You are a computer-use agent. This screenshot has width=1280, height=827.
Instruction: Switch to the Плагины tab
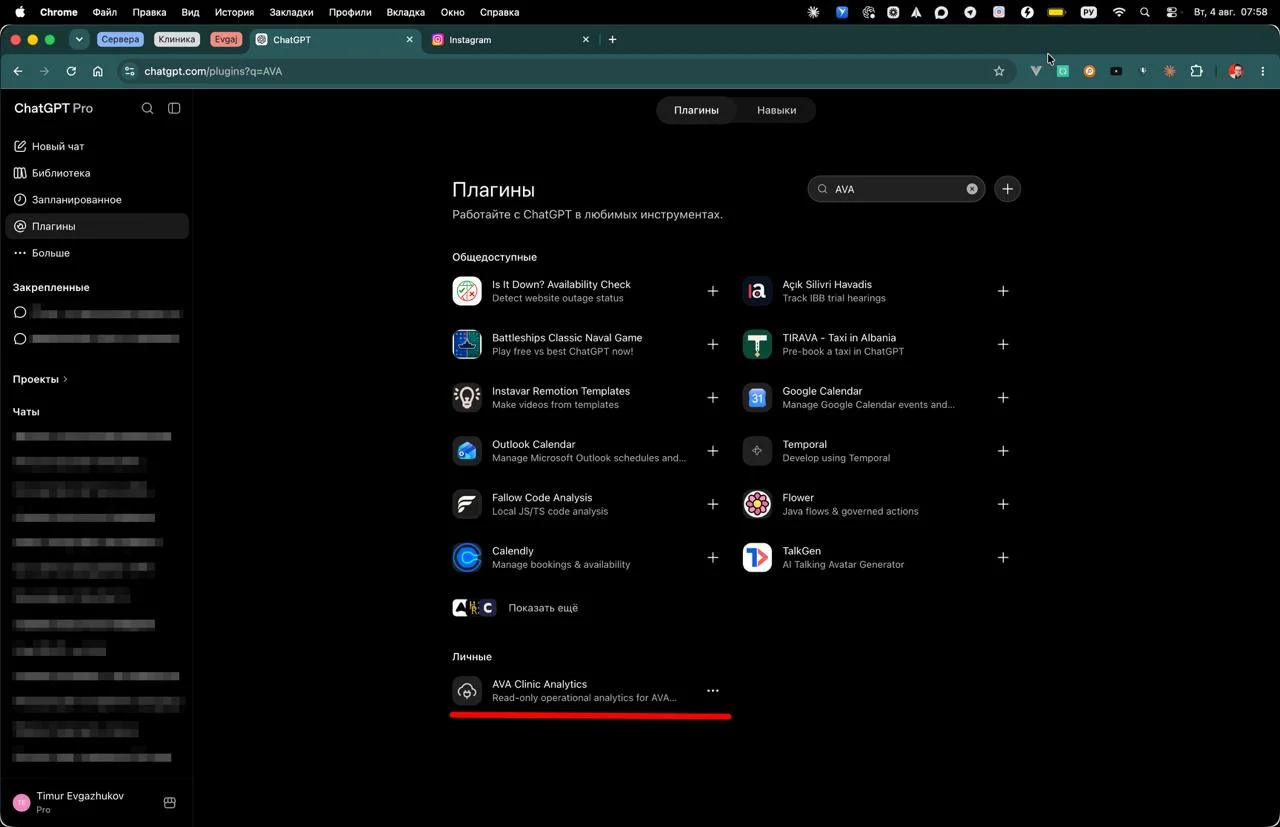(696, 110)
